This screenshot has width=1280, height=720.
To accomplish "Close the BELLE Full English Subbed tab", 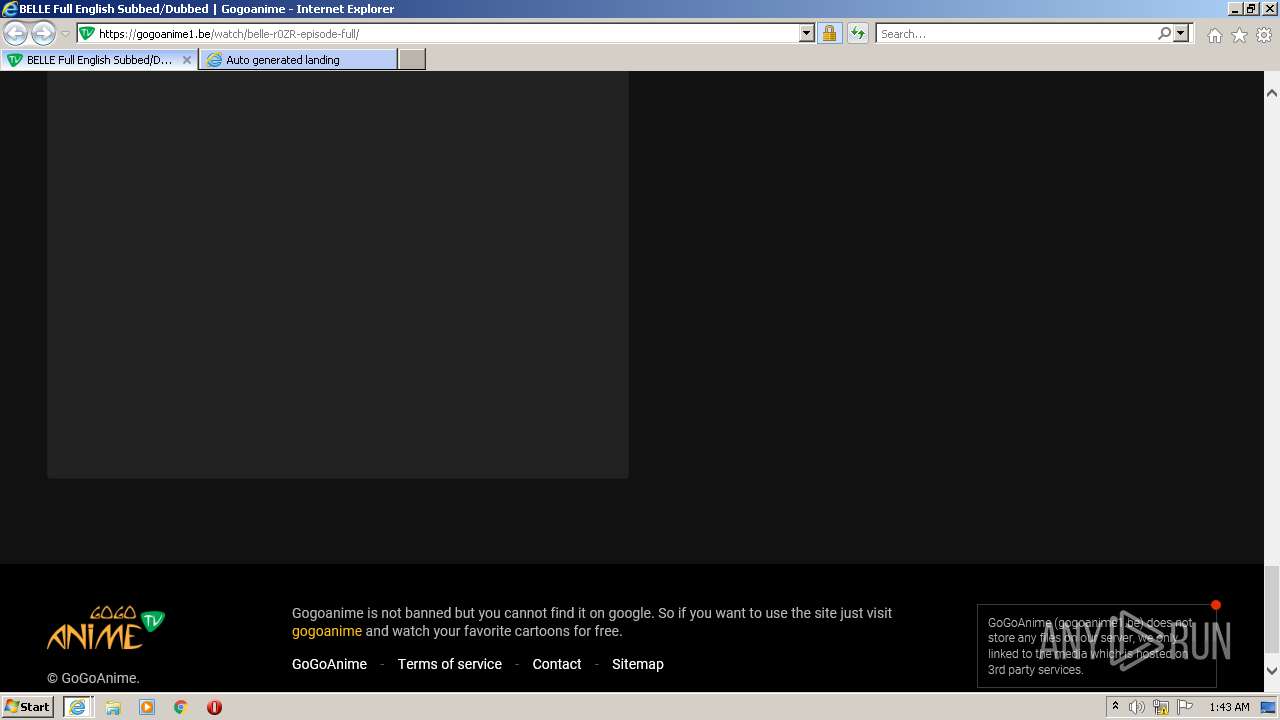I will pos(186,60).
